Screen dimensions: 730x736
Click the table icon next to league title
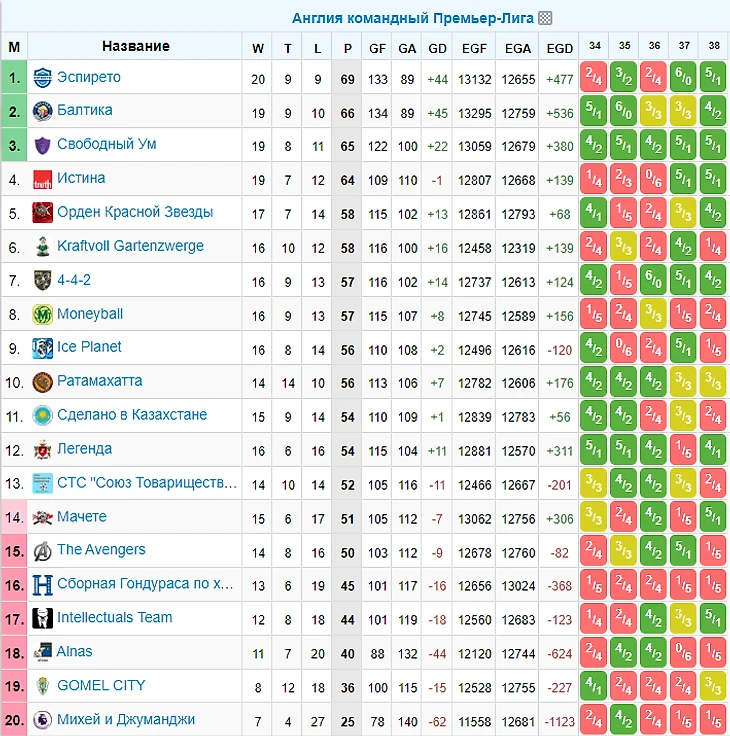pyautogui.click(x=545, y=18)
